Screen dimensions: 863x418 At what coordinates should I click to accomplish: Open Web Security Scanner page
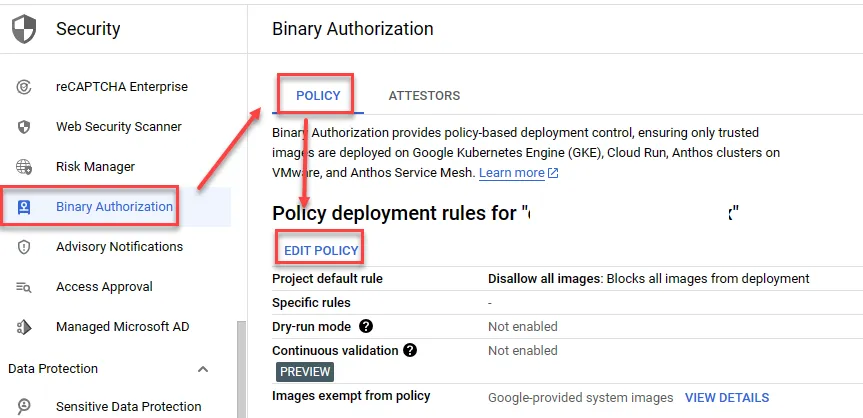coord(118,127)
